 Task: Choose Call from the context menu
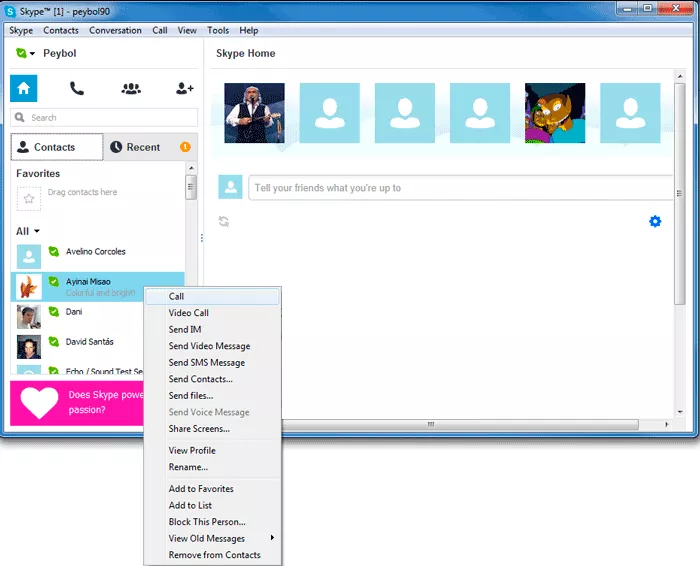(213, 296)
